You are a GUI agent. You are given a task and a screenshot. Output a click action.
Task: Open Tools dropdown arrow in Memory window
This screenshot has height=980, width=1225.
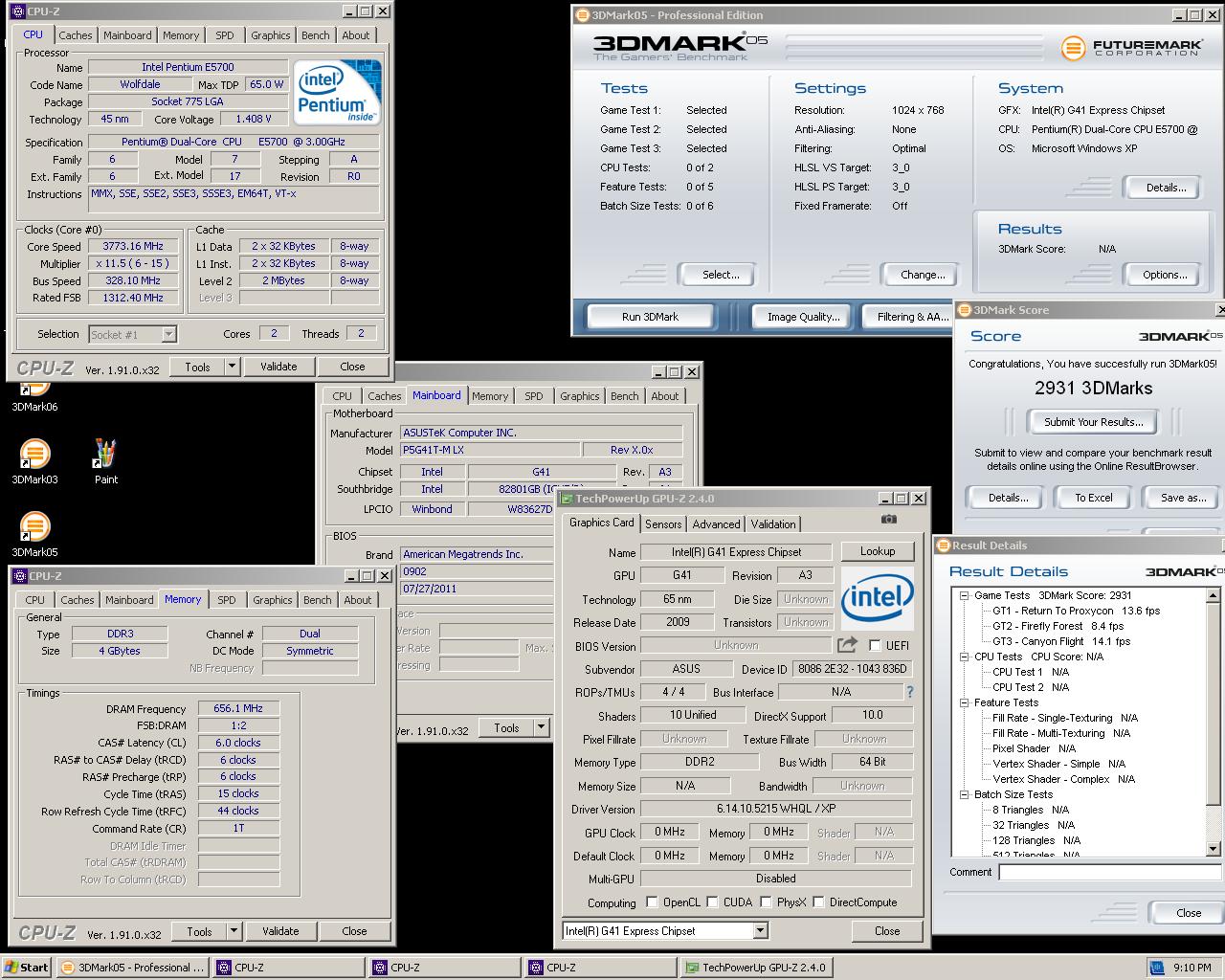click(234, 931)
